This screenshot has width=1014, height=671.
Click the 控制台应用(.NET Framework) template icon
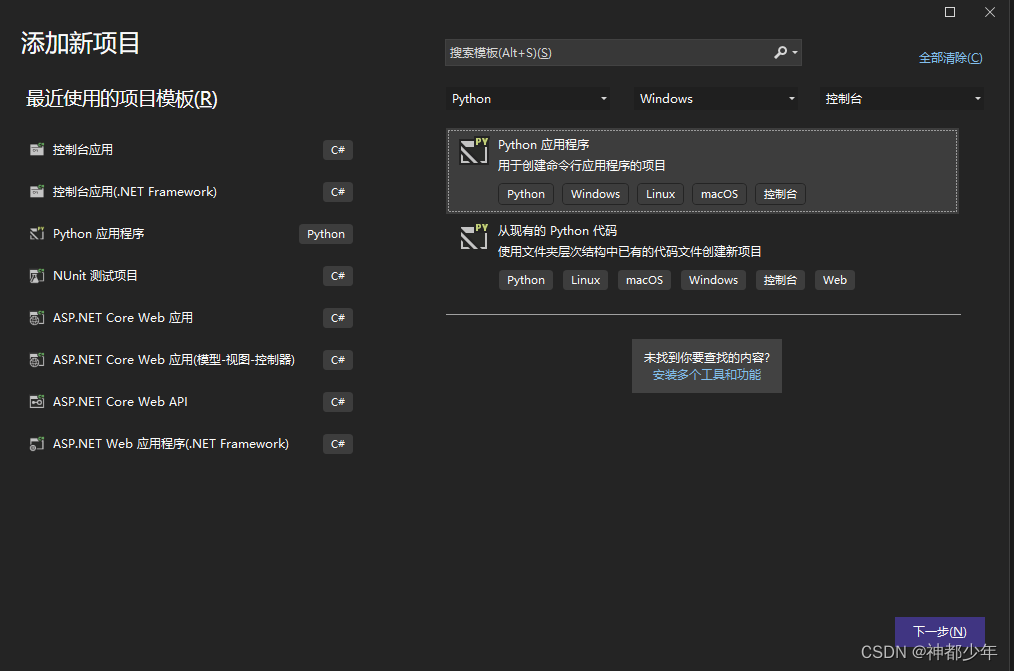37,191
